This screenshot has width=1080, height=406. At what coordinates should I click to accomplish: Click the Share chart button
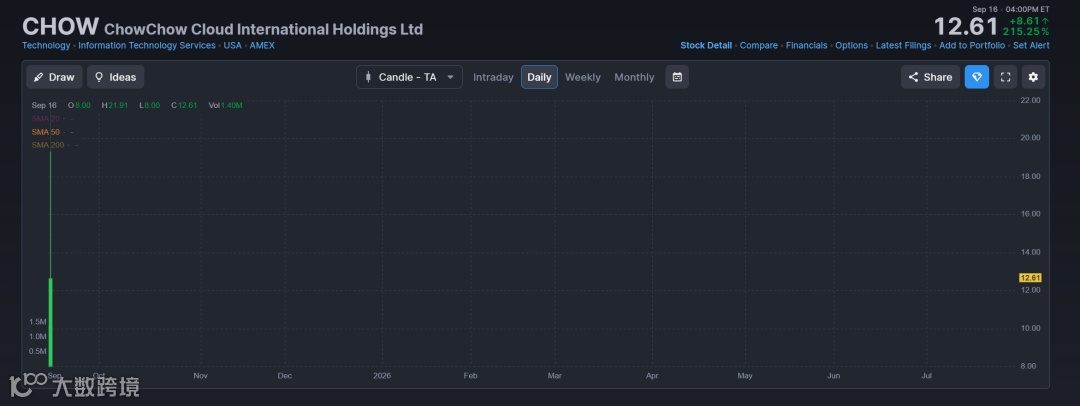(930, 77)
